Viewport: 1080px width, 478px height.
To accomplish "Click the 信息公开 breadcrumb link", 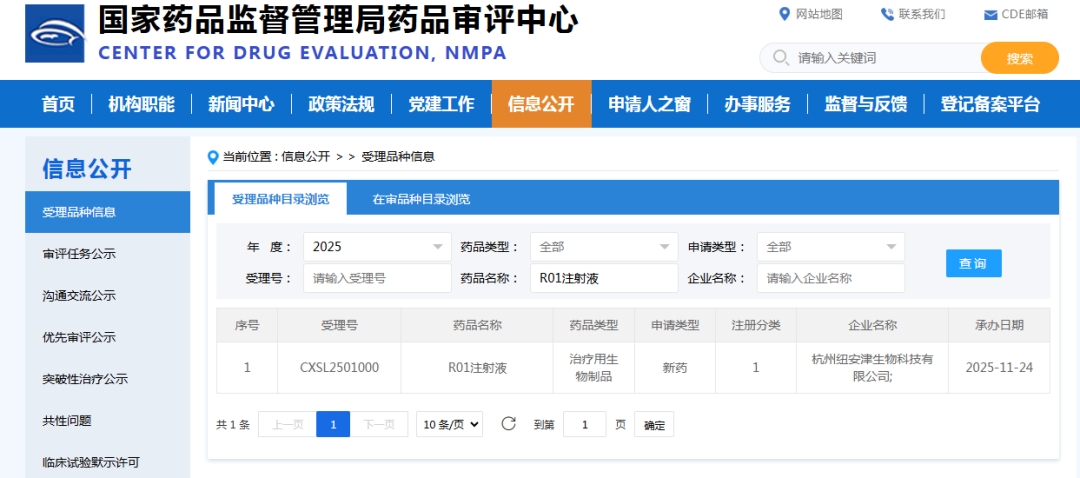I will (306, 157).
